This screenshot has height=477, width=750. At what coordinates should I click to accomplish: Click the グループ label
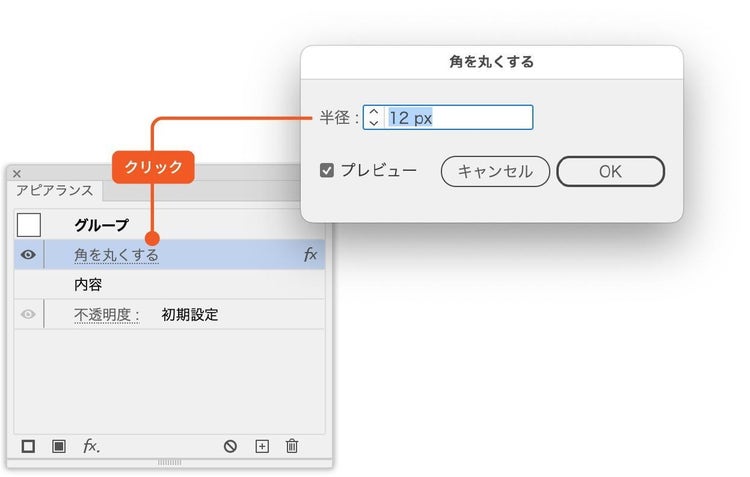[101, 225]
